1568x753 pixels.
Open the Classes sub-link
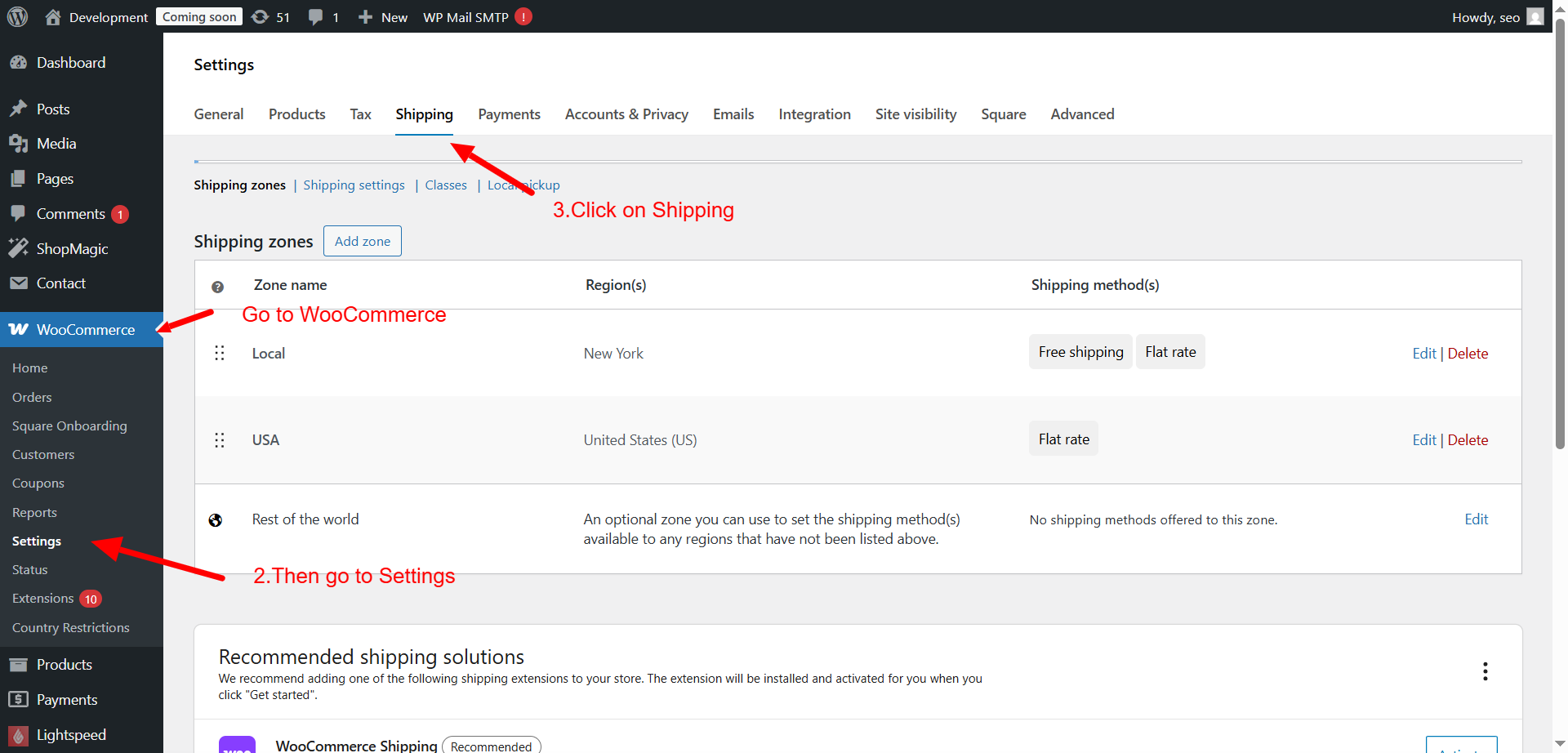[x=446, y=185]
